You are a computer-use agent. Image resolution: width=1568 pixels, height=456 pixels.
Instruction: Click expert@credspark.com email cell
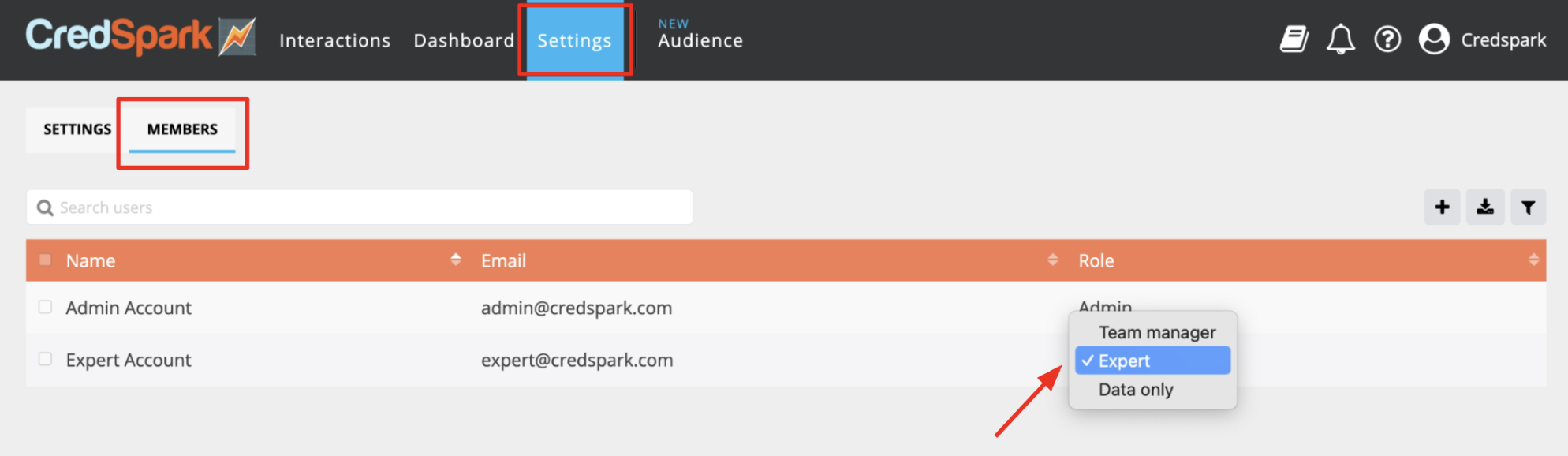pyautogui.click(x=577, y=360)
